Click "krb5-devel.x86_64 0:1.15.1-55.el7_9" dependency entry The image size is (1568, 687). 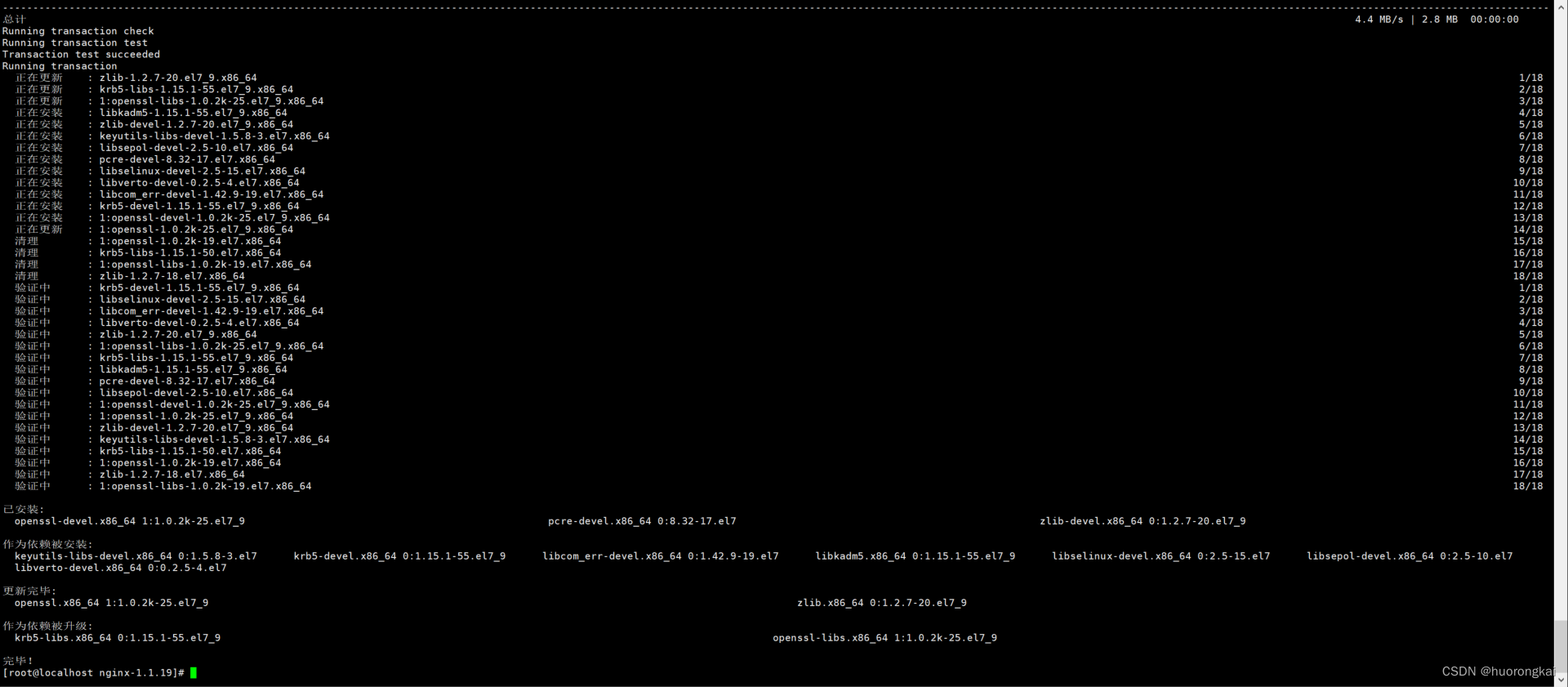[x=399, y=556]
